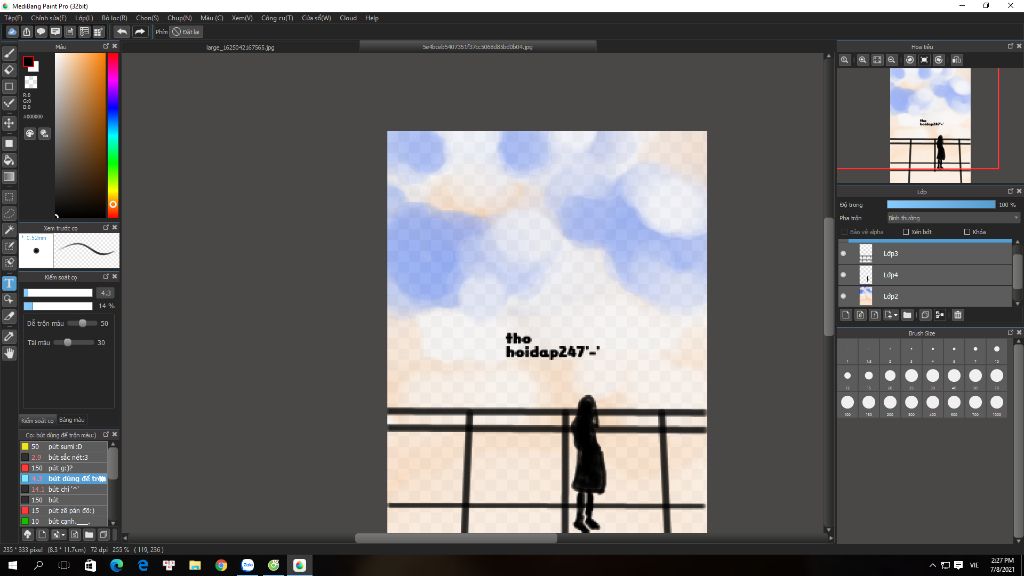Toggle visibility of layer Lớp2
Screen dimensions: 1024x576
click(843, 296)
